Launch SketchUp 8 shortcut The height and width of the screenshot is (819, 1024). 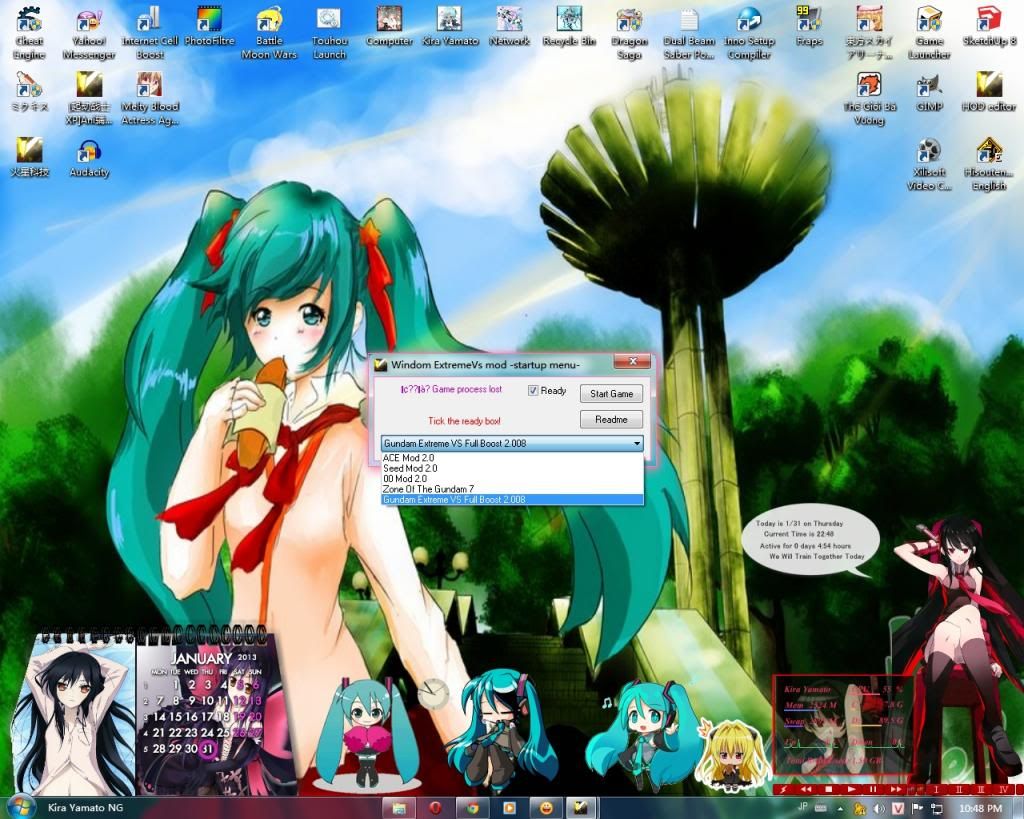coord(989,27)
